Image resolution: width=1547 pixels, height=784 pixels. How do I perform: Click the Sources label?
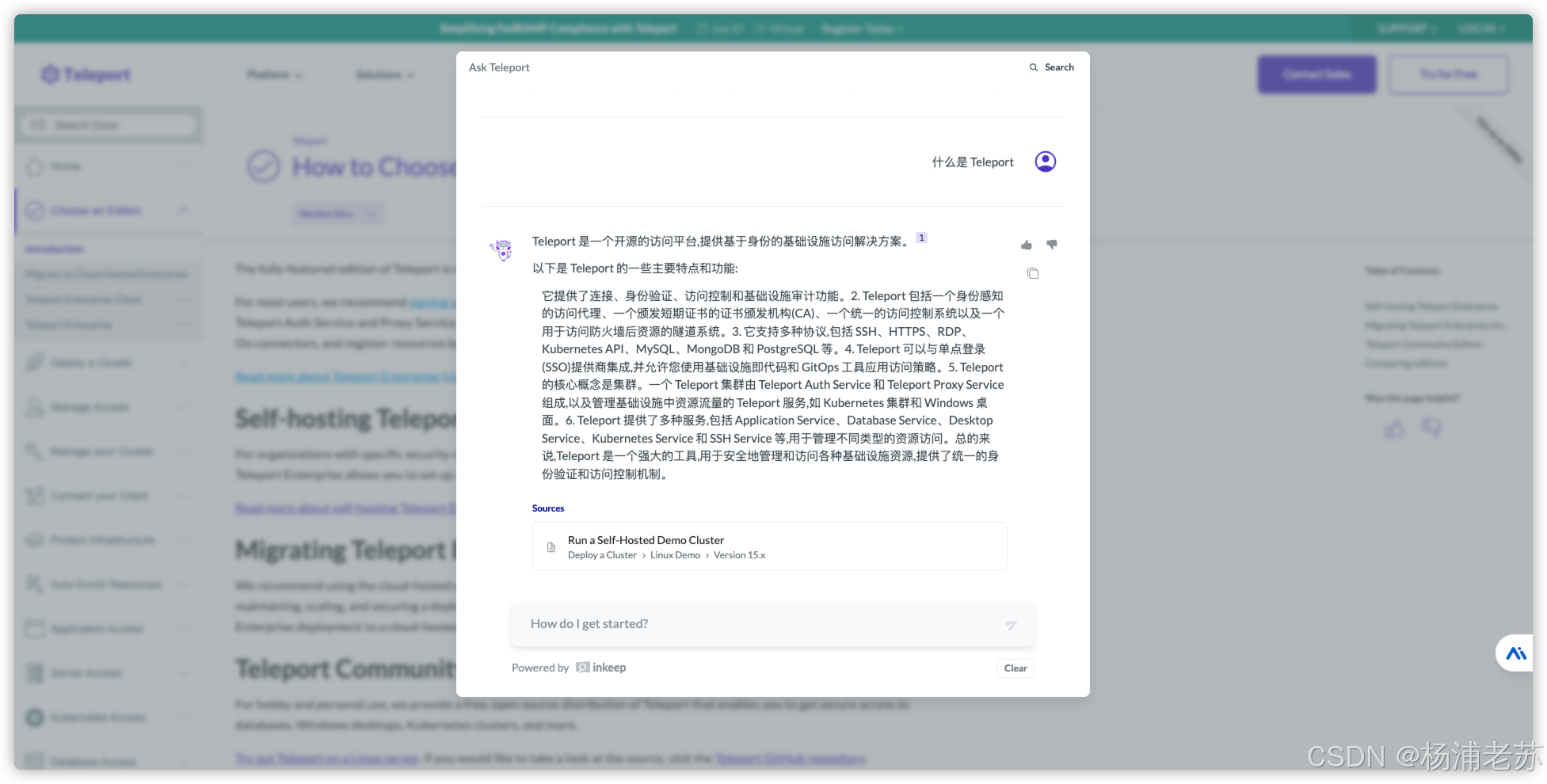point(548,508)
